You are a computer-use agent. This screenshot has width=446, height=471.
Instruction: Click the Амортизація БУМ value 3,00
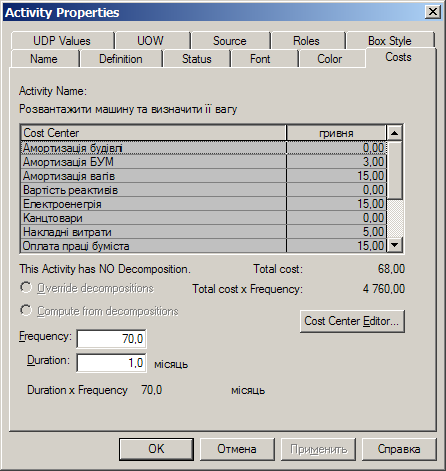[x=373, y=162]
